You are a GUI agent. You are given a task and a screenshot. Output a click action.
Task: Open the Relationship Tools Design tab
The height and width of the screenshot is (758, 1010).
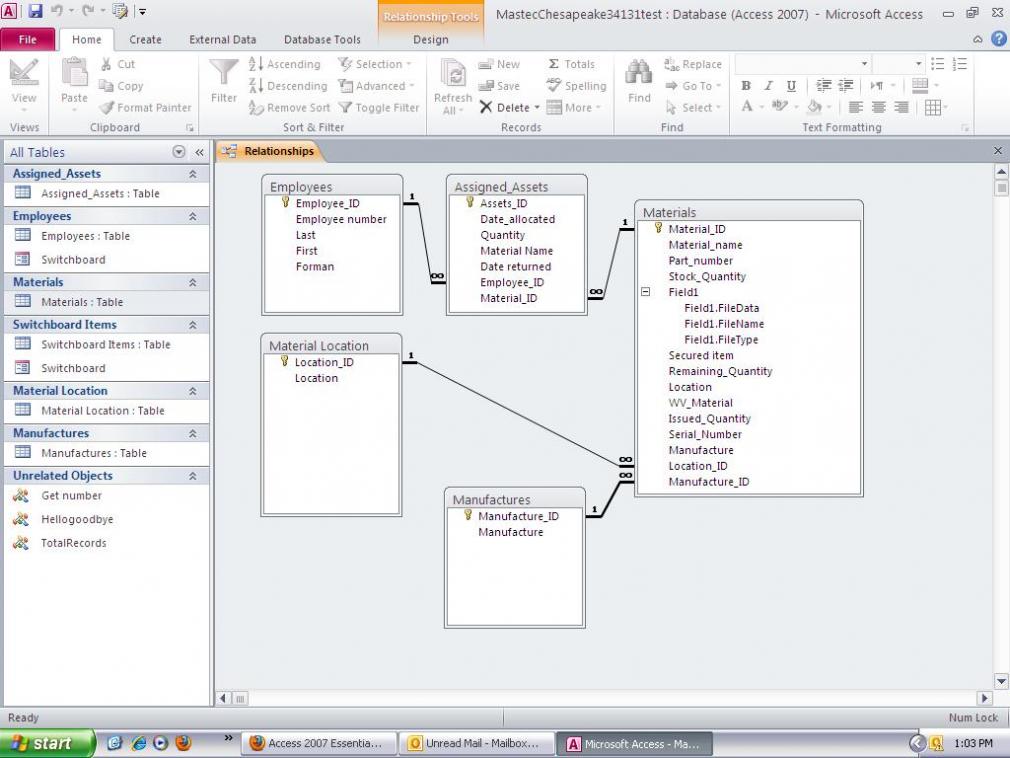(431, 39)
